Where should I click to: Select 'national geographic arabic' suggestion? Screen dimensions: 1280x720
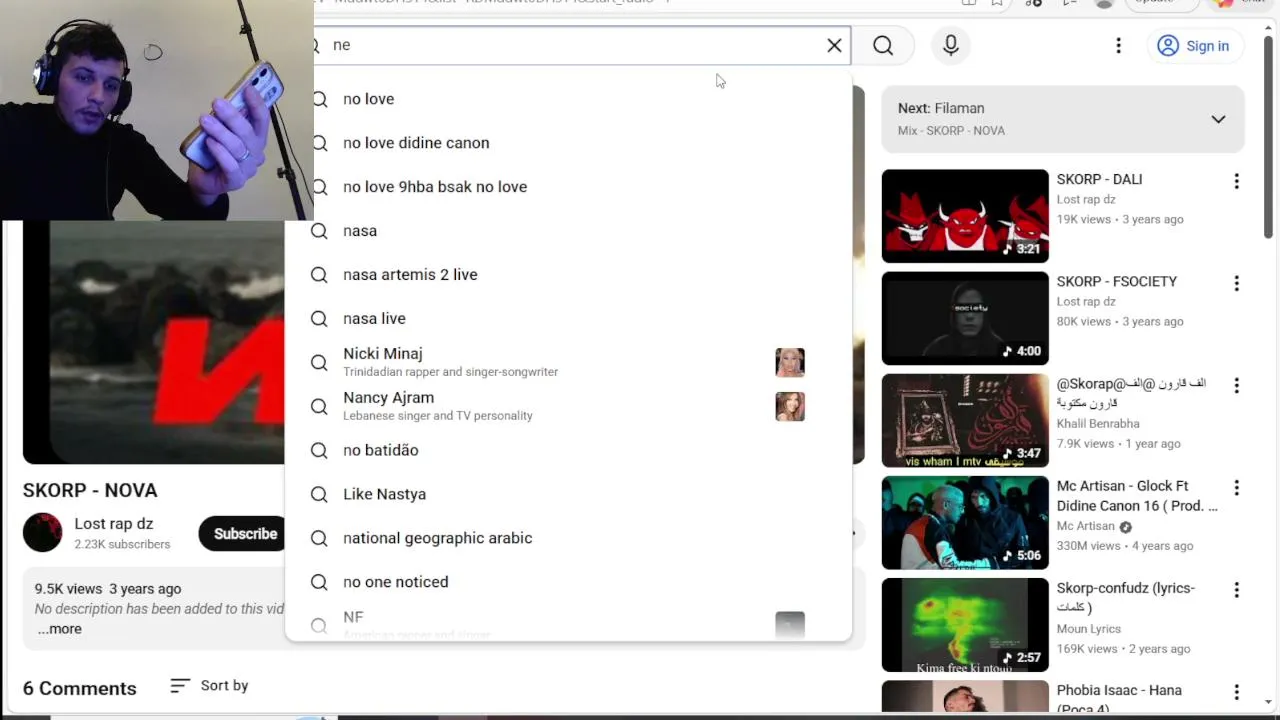click(568, 538)
